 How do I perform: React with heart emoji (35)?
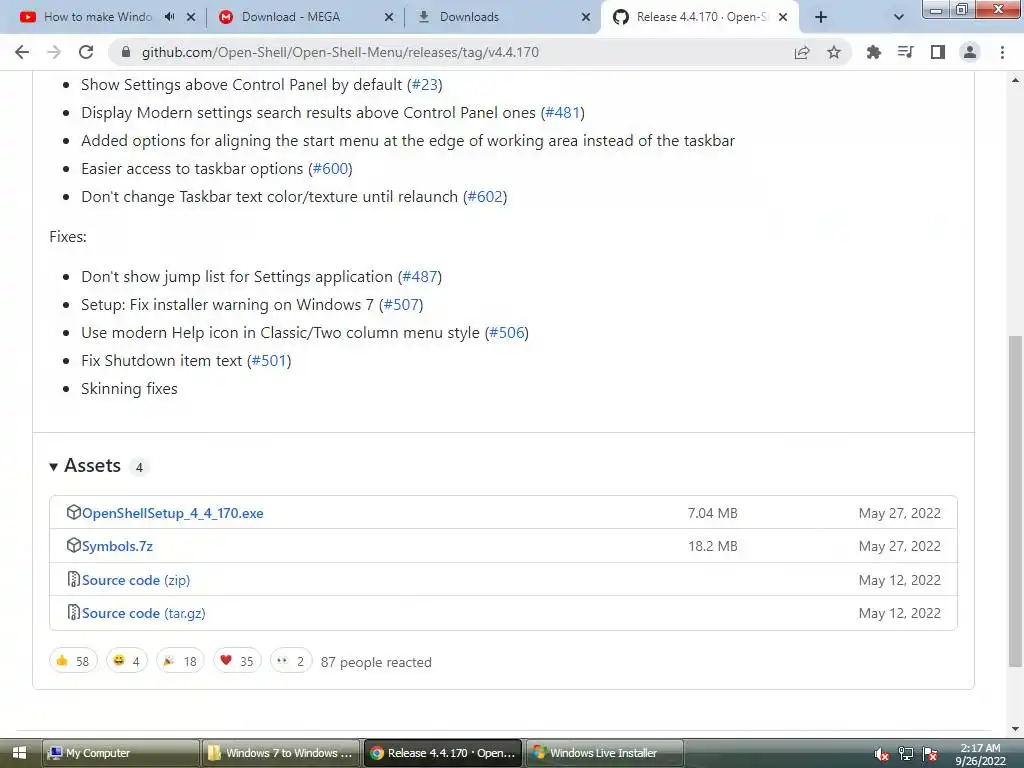(237, 661)
